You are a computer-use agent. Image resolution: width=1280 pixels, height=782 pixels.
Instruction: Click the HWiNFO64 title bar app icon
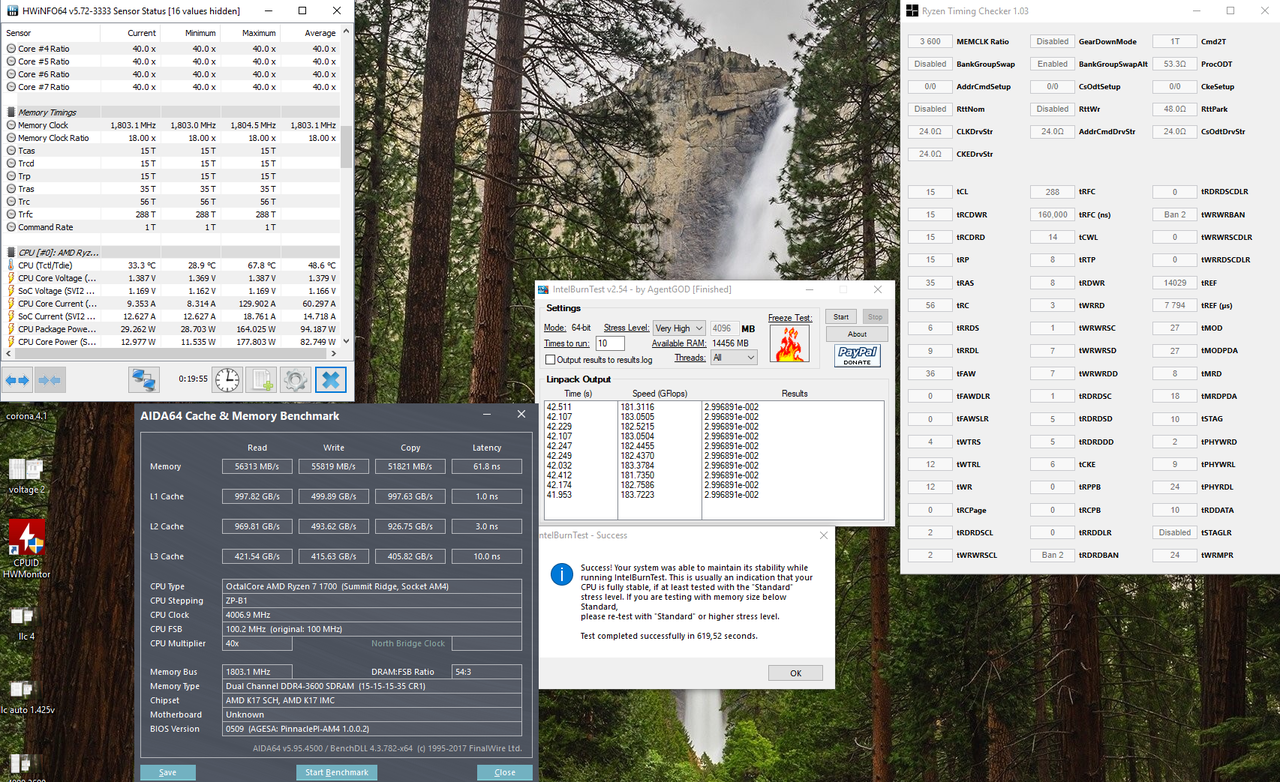13,11
